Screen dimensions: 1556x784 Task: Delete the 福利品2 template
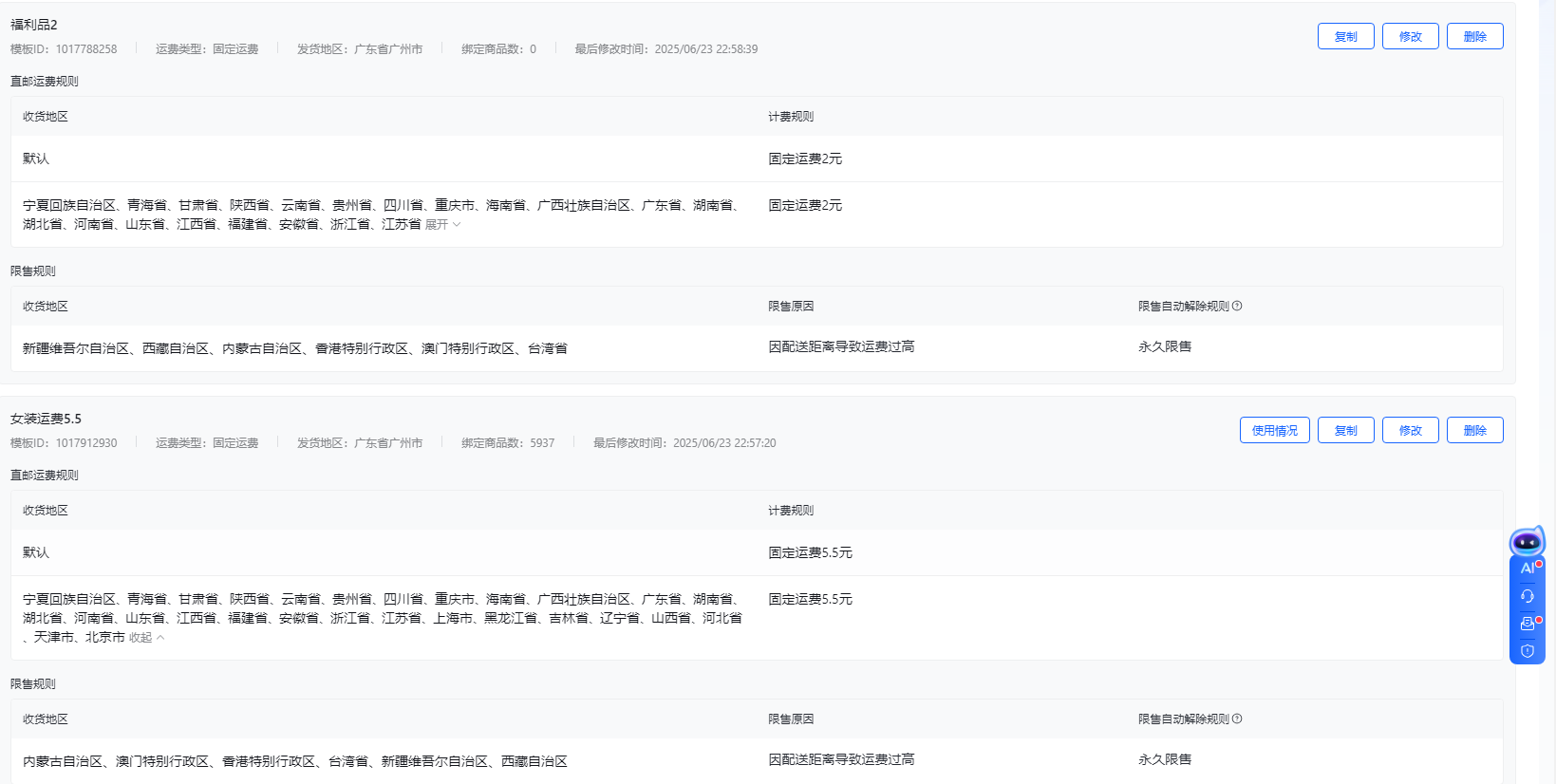1474,36
